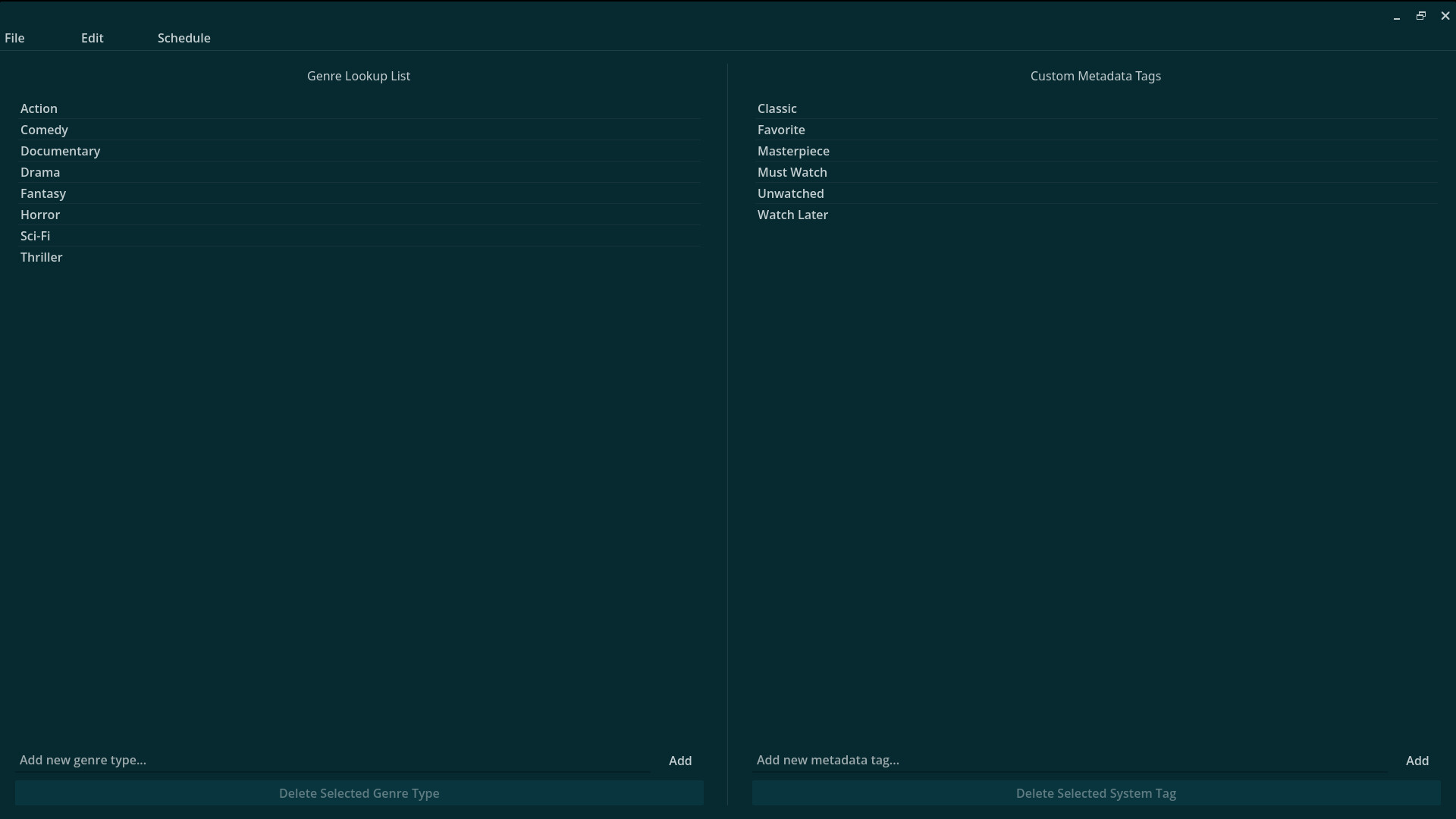This screenshot has height=819, width=1456.
Task: Click Add button for genre type
Action: tap(680, 761)
